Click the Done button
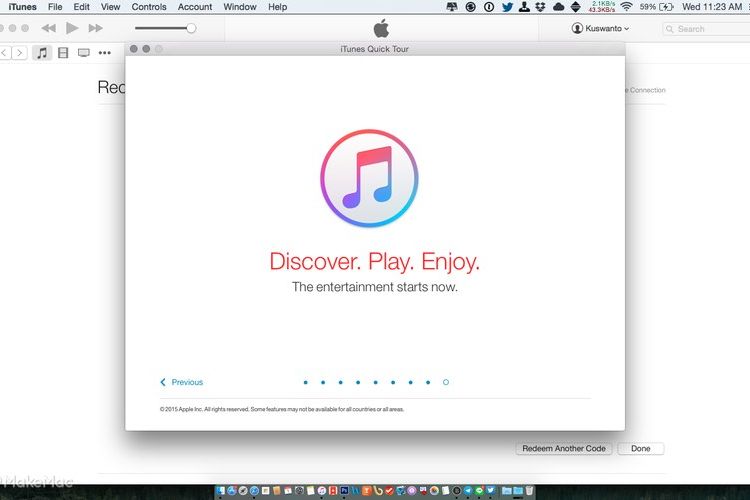Screen dimensions: 750x500 (640, 448)
